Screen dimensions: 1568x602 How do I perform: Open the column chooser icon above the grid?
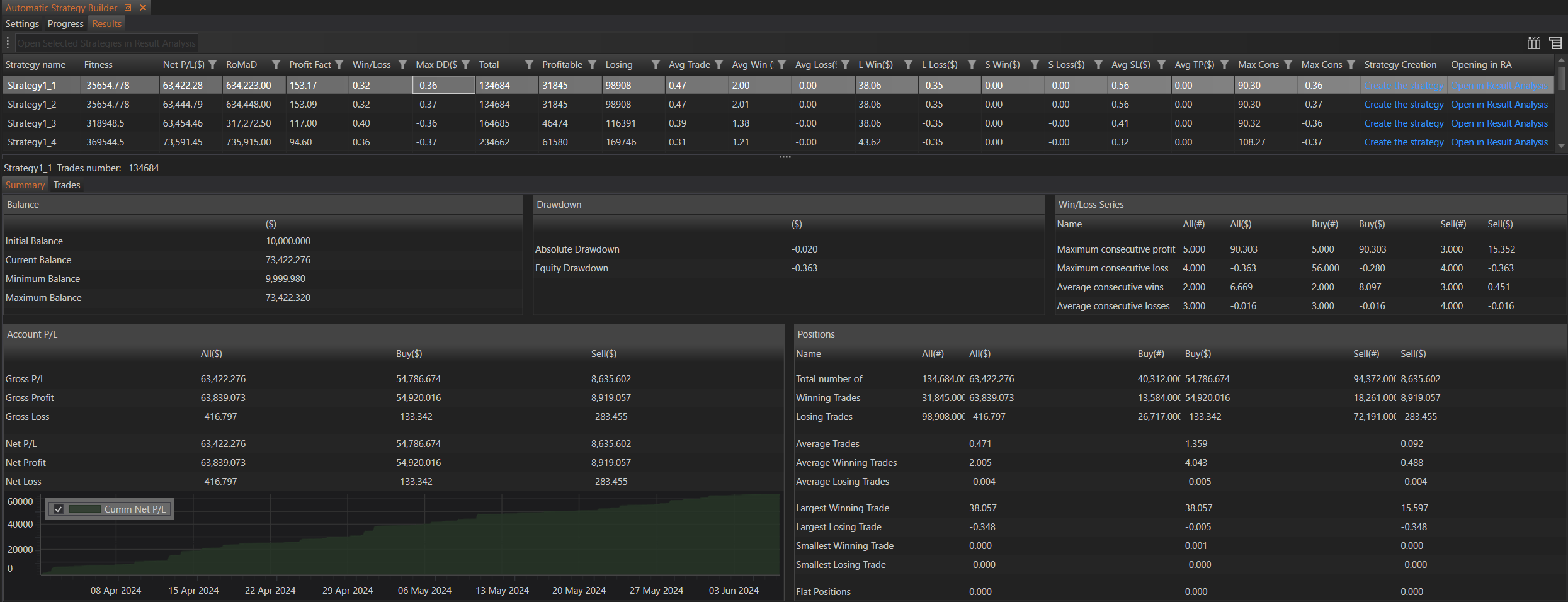point(1533,43)
